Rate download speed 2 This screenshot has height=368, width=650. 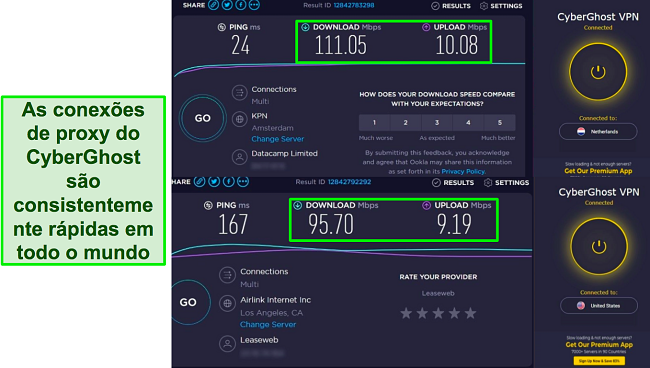tap(405, 123)
